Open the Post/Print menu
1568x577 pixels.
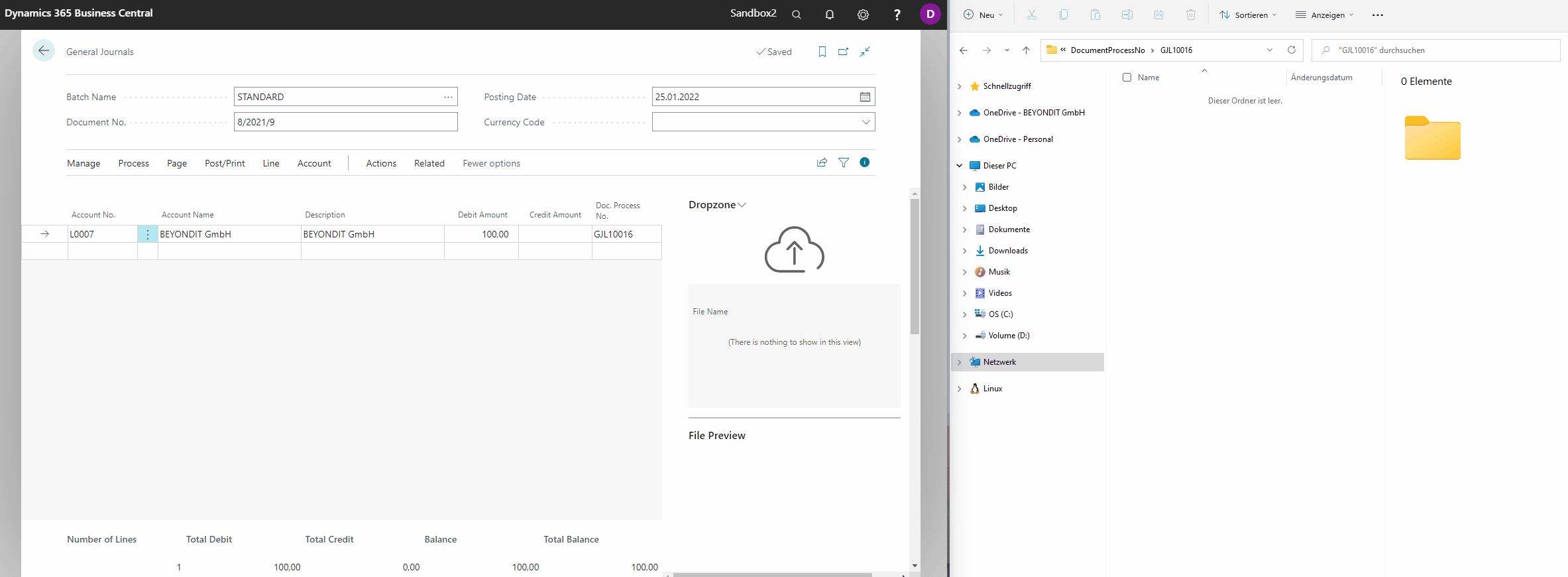click(x=225, y=163)
